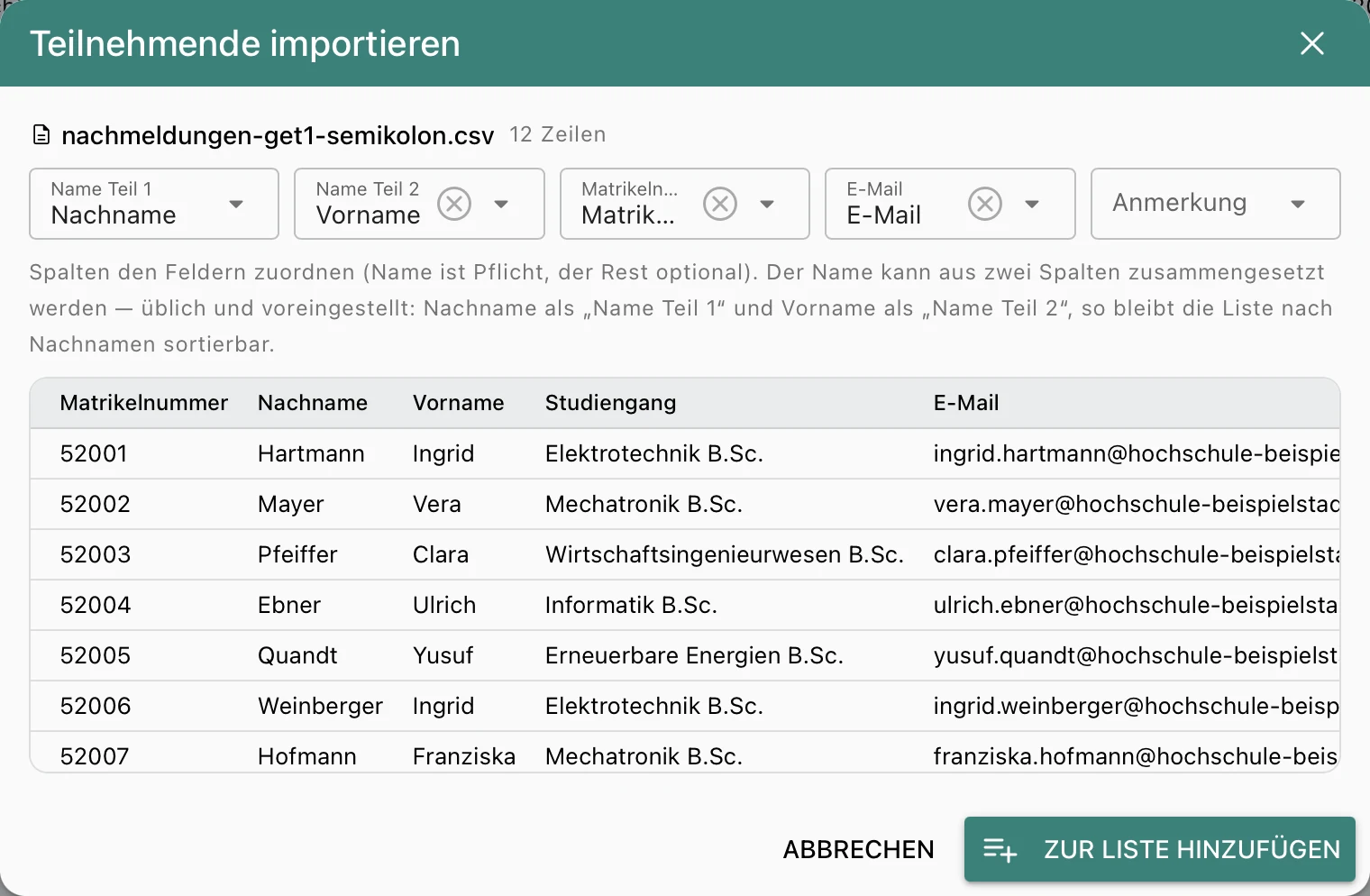Open the Name Teil 1 dropdown arrow
Viewport: 1370px width, 896px height.
(x=236, y=204)
